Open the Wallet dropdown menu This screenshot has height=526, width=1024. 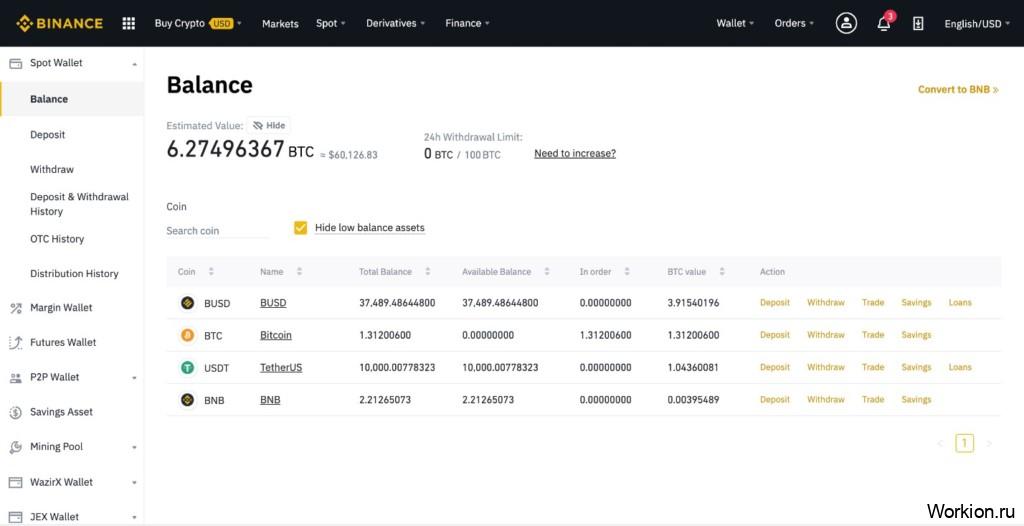(x=735, y=24)
